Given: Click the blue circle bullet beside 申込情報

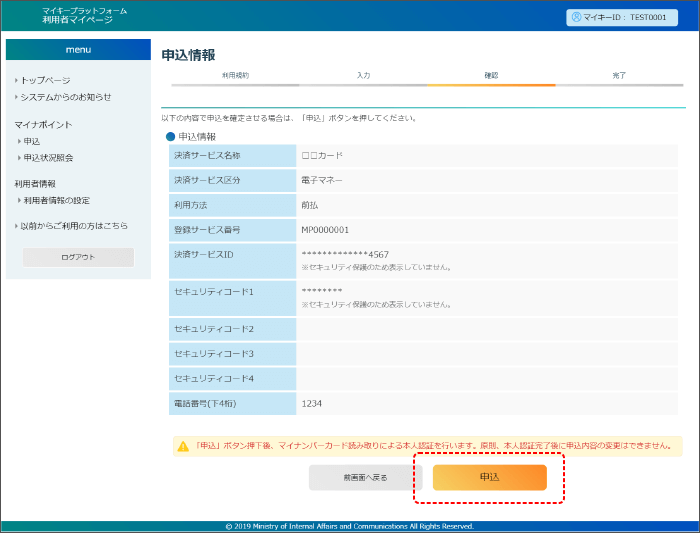Looking at the screenshot, I should pyautogui.click(x=170, y=136).
